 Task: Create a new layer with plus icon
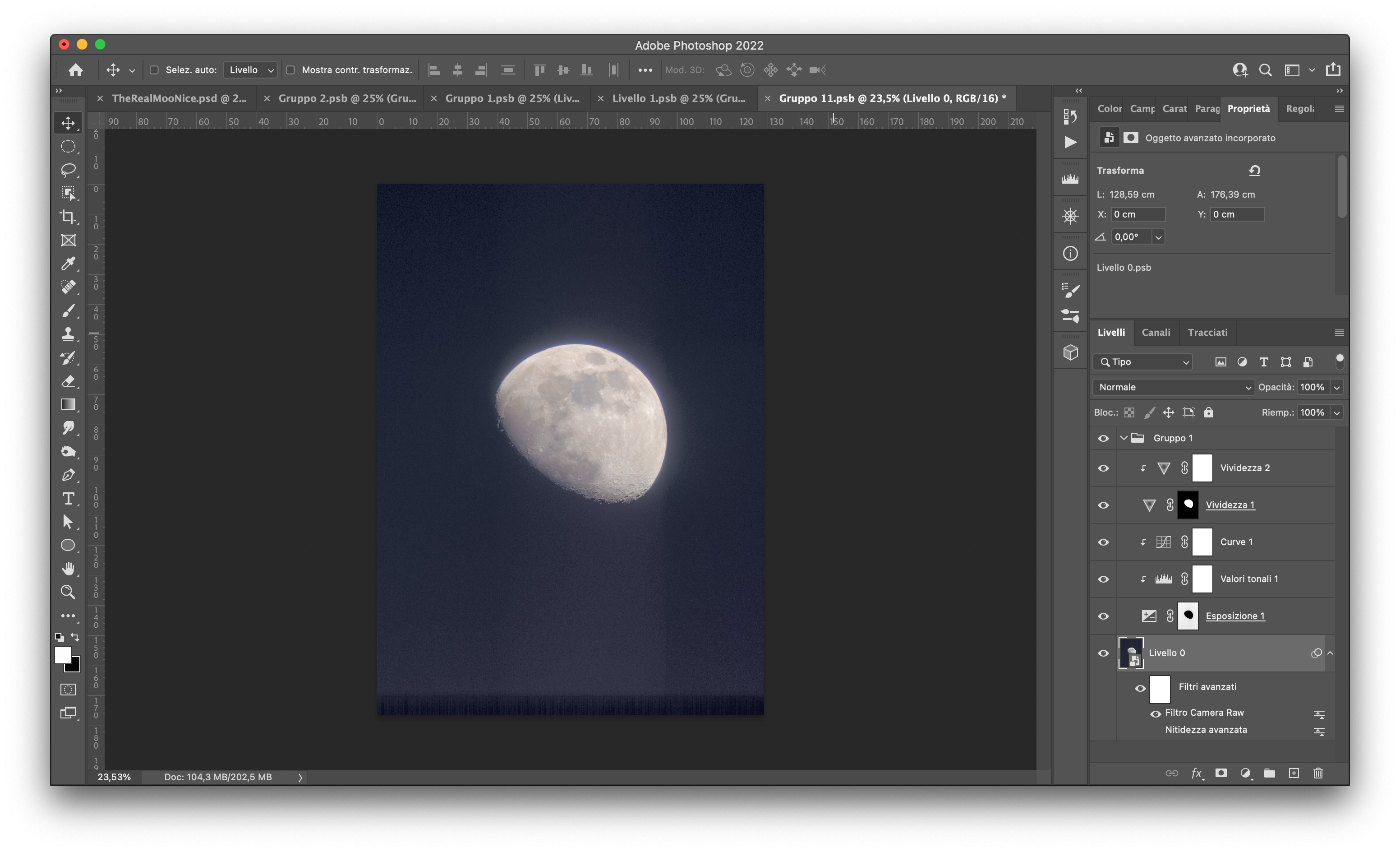[1294, 773]
